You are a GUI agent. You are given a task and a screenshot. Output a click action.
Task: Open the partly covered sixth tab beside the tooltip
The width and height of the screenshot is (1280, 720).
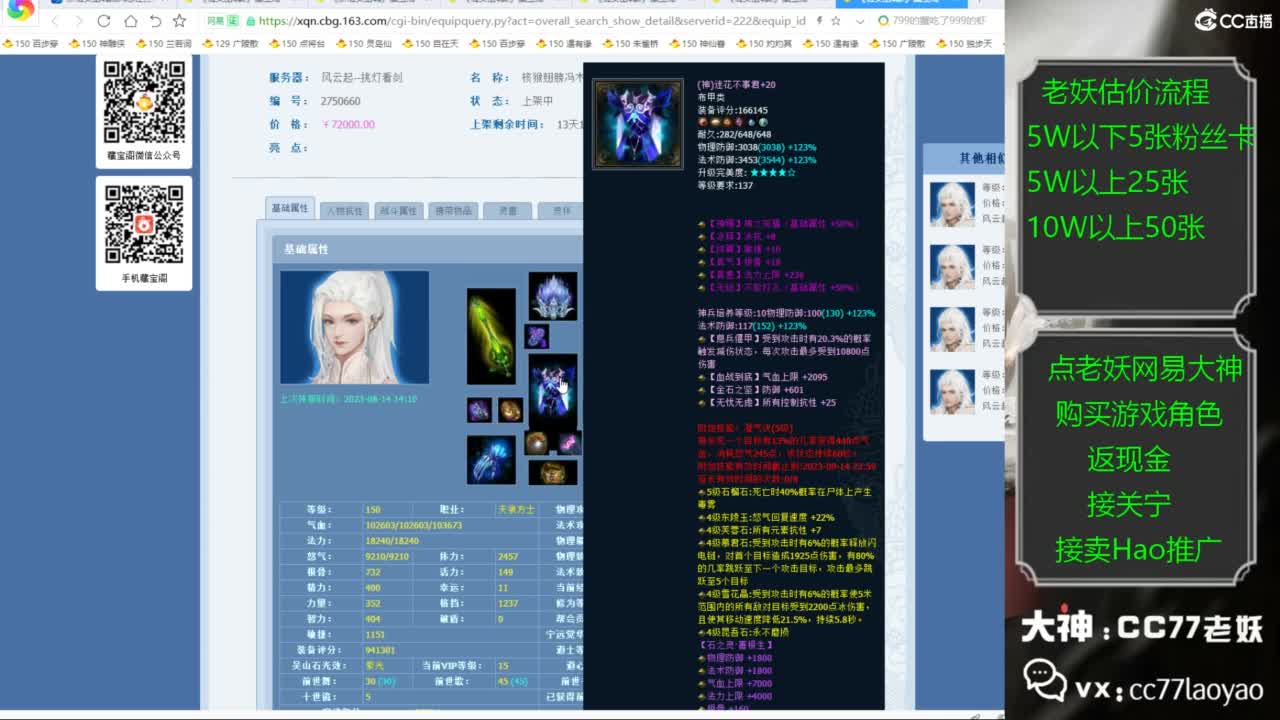pyautogui.click(x=560, y=211)
